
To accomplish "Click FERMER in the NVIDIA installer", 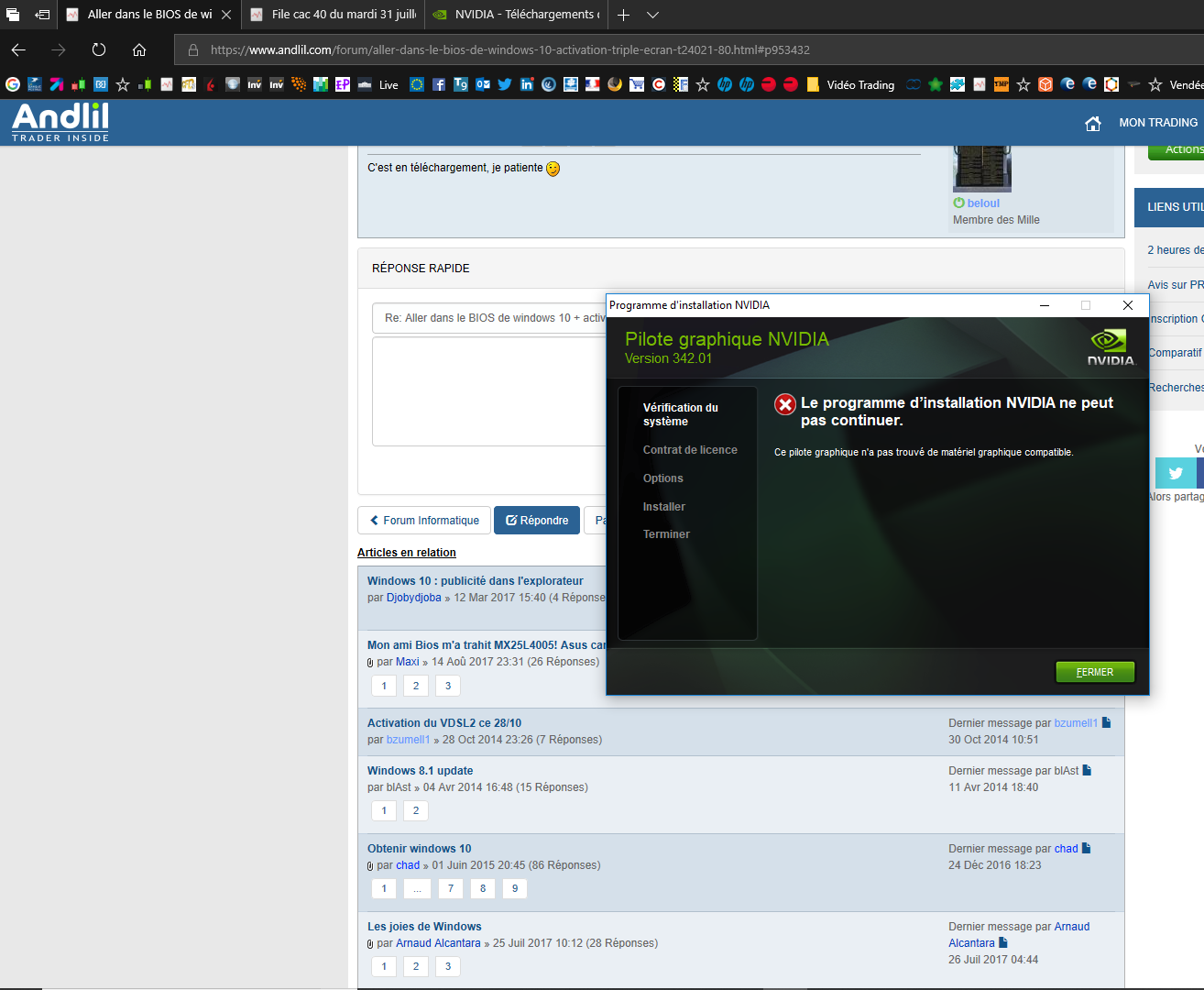I will pos(1095,672).
